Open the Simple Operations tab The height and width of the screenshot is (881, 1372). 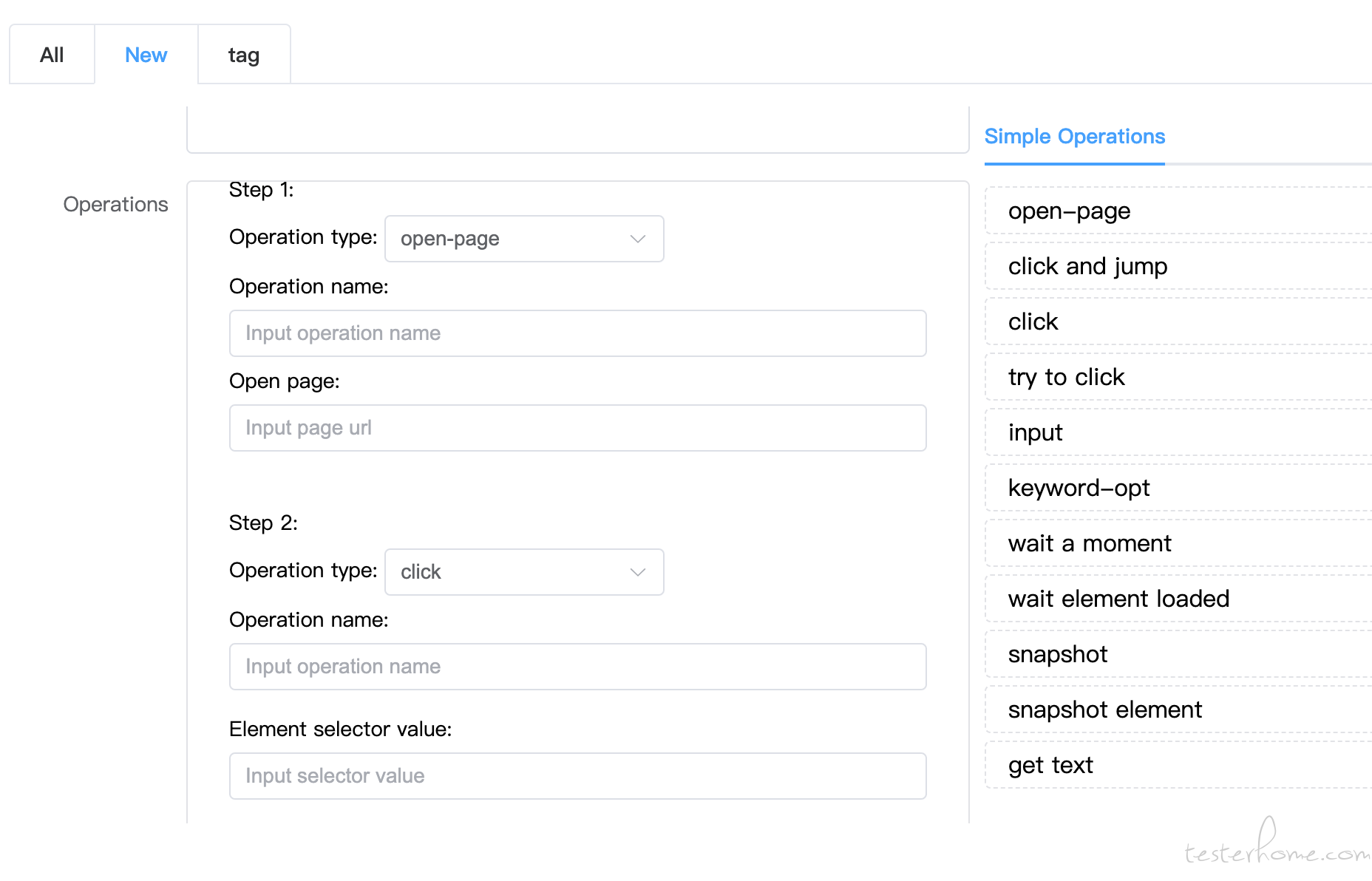click(1075, 137)
